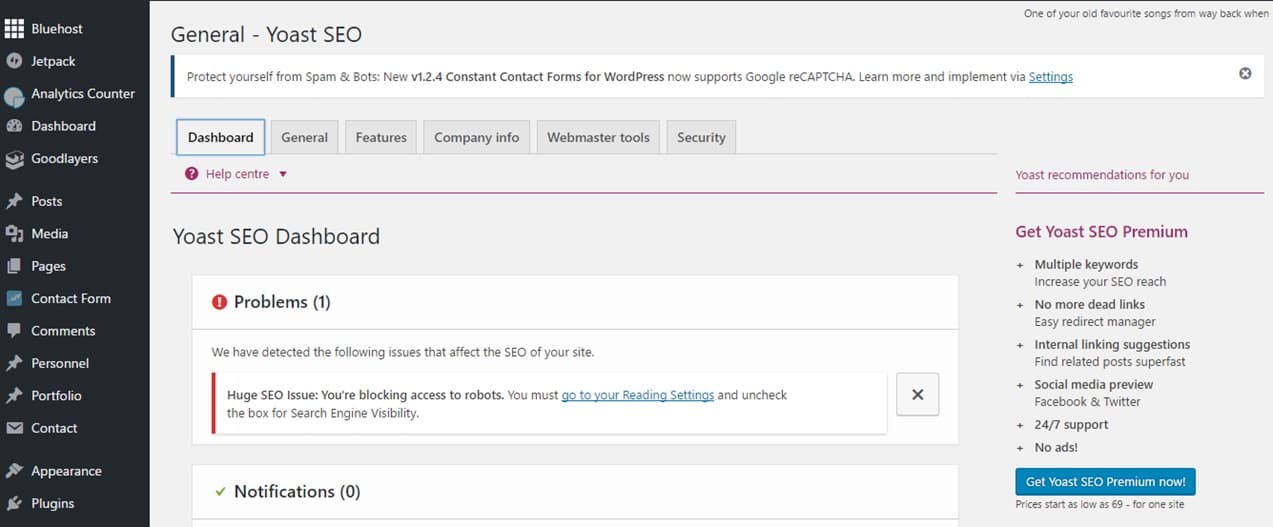Dismiss the Constant Contact notice banner

coord(1245,73)
